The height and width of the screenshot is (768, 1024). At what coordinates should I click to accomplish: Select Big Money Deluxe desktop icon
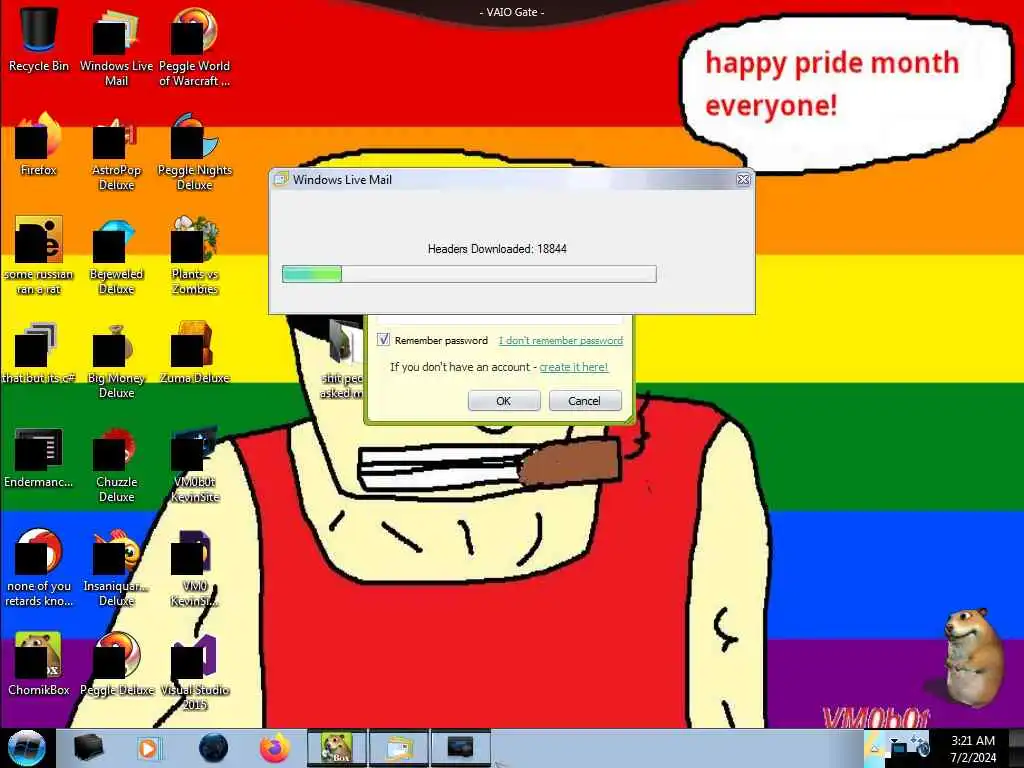[x=116, y=360]
